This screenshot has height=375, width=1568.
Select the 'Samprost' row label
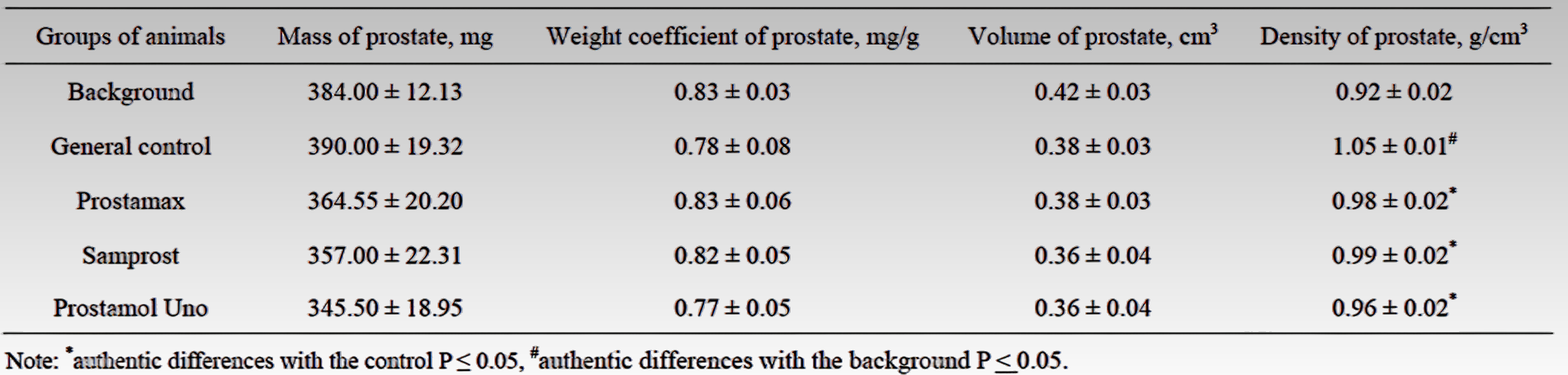pos(130,255)
